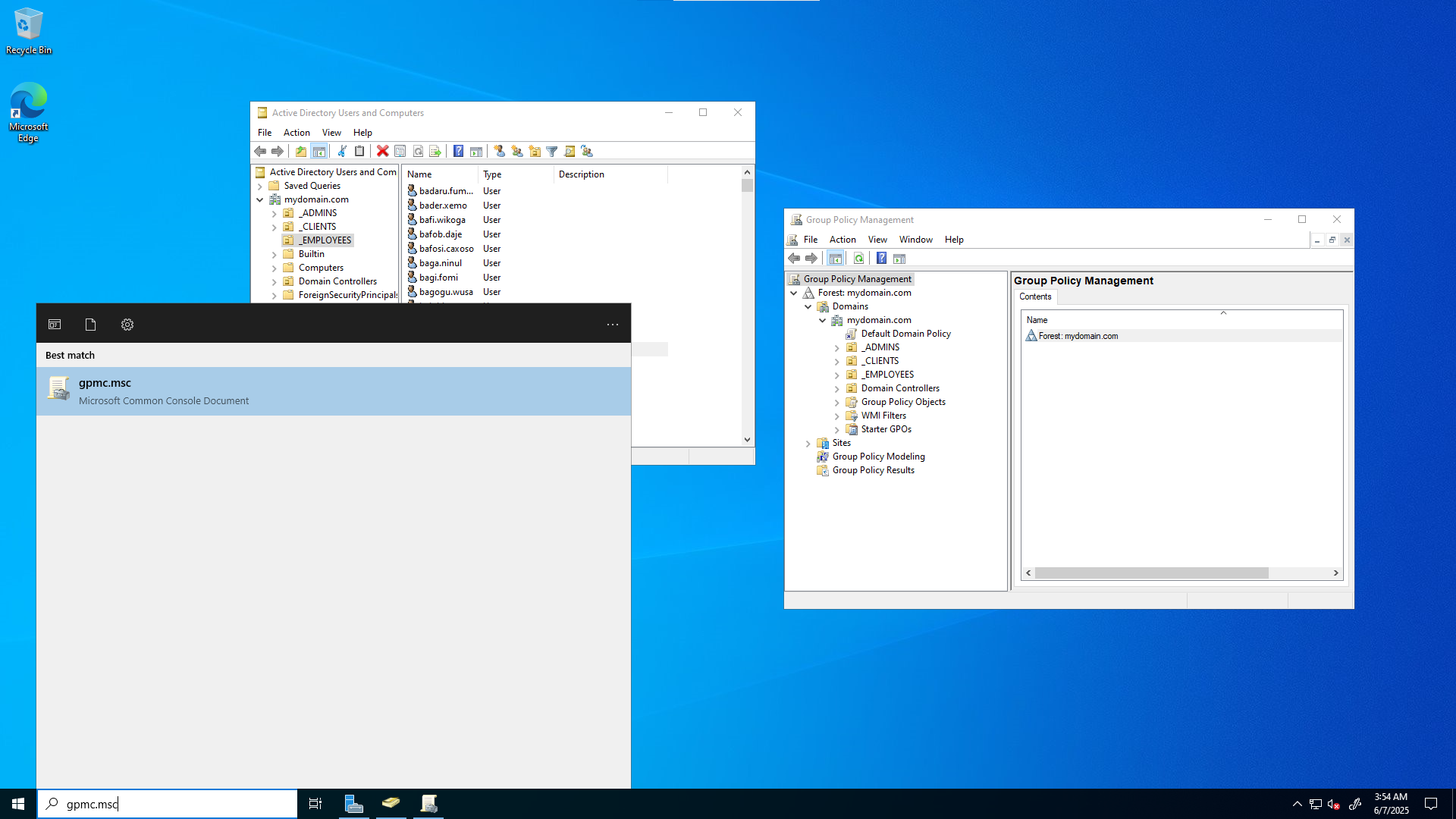Sort by Description column header
Image resolution: width=1456 pixels, height=819 pixels.
(x=610, y=174)
